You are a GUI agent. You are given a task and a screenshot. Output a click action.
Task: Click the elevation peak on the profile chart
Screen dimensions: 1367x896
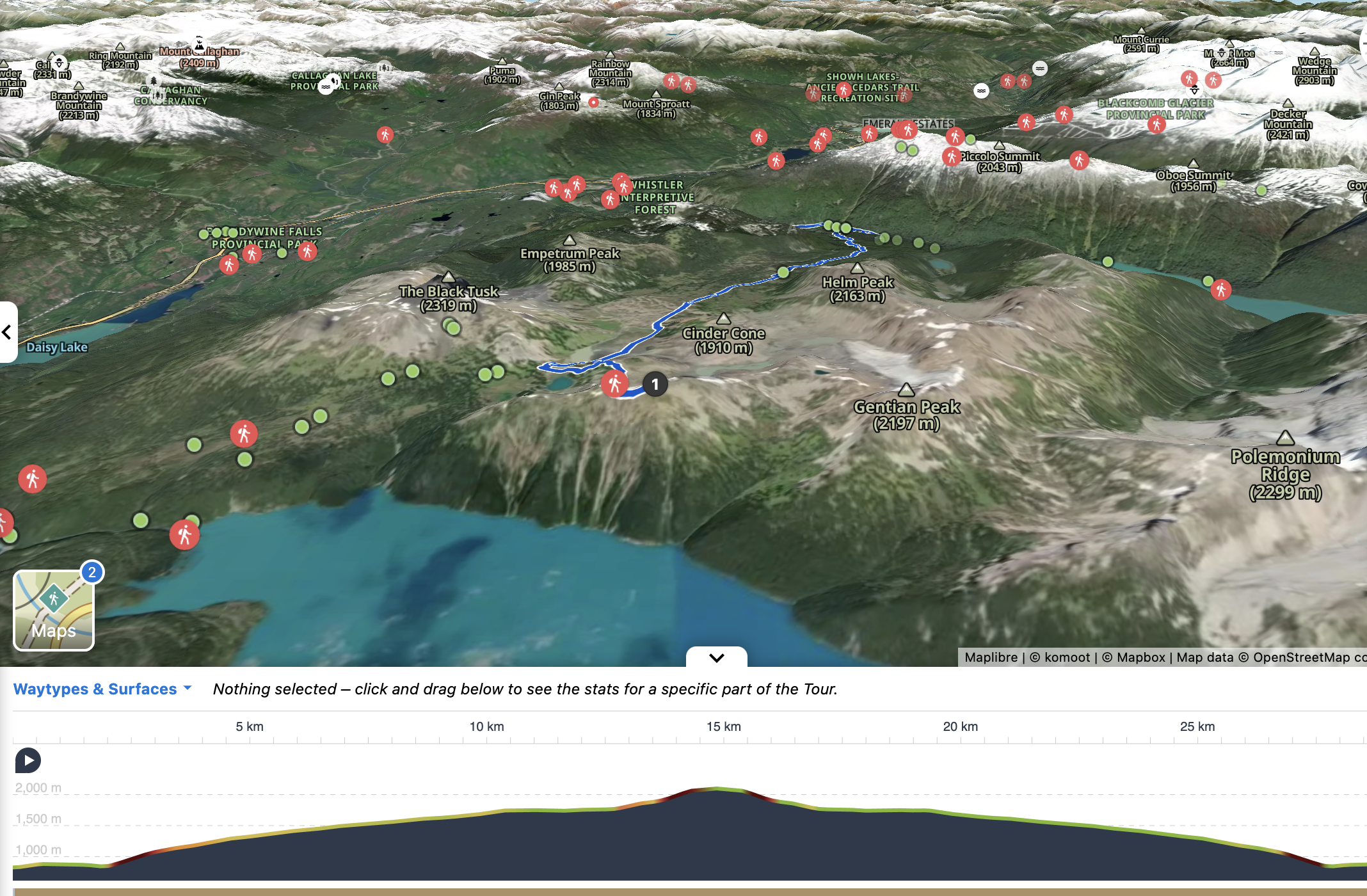[x=717, y=789]
